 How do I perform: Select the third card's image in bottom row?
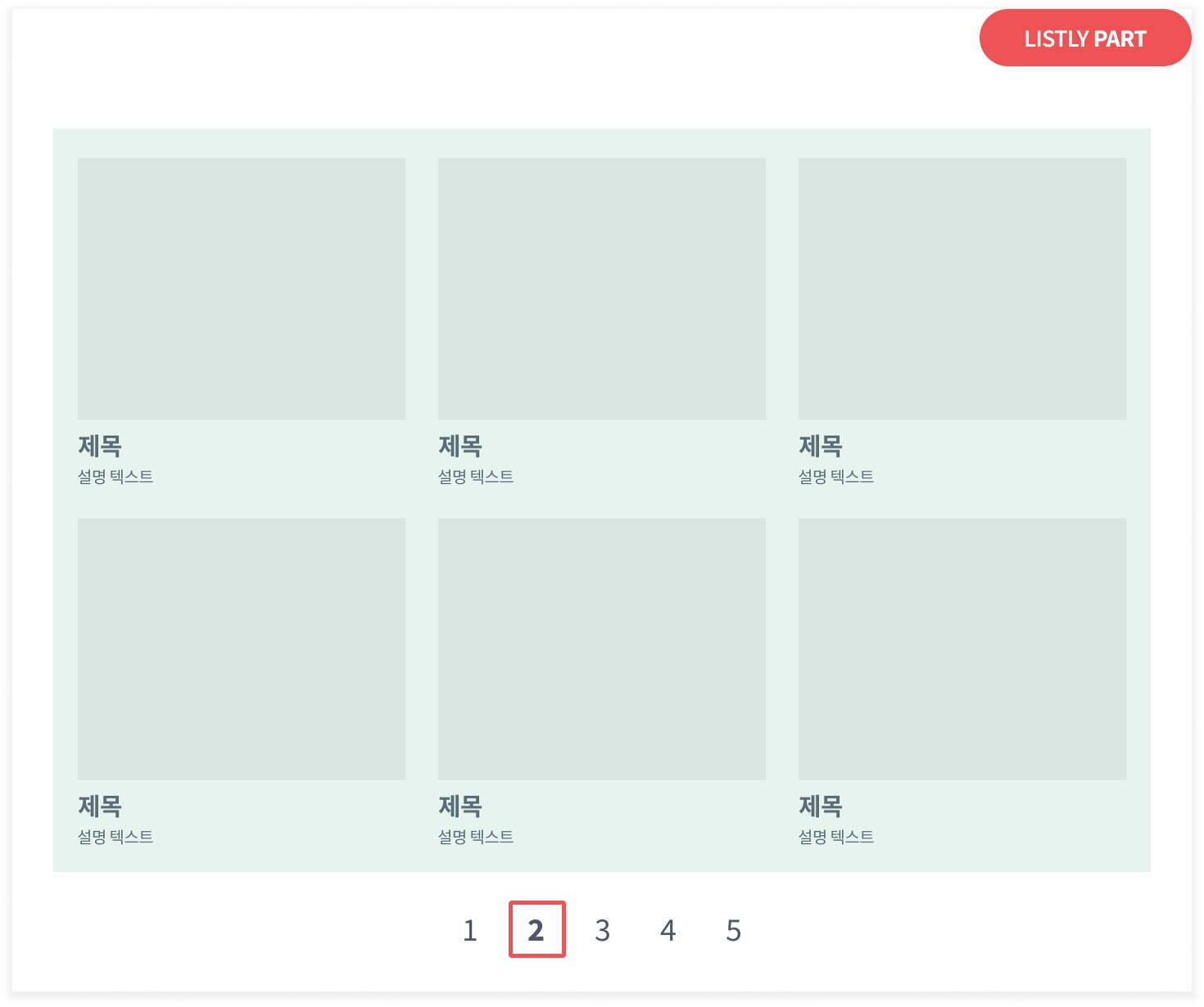962,648
